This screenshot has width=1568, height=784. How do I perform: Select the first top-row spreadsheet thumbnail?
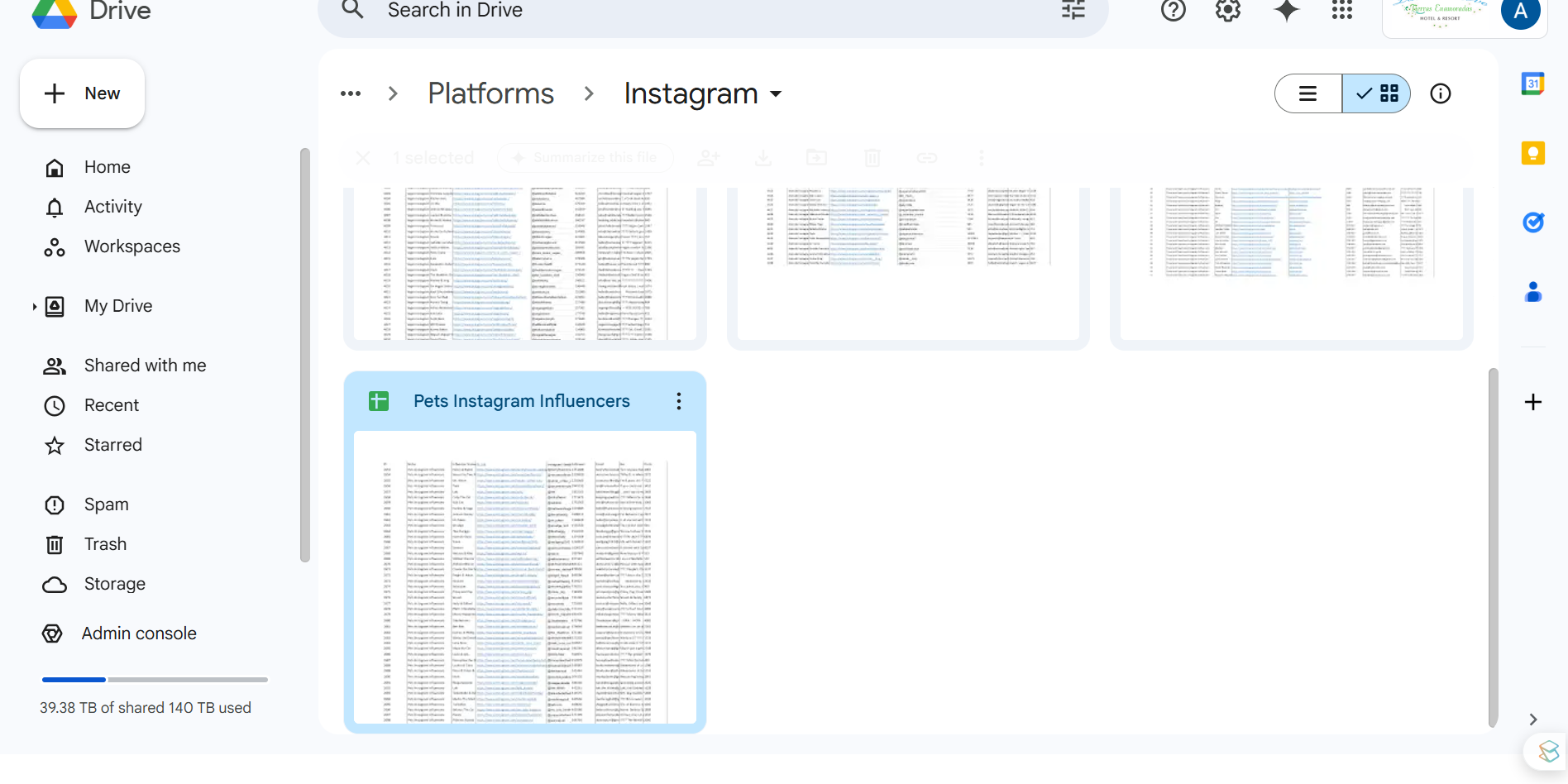[x=525, y=263]
